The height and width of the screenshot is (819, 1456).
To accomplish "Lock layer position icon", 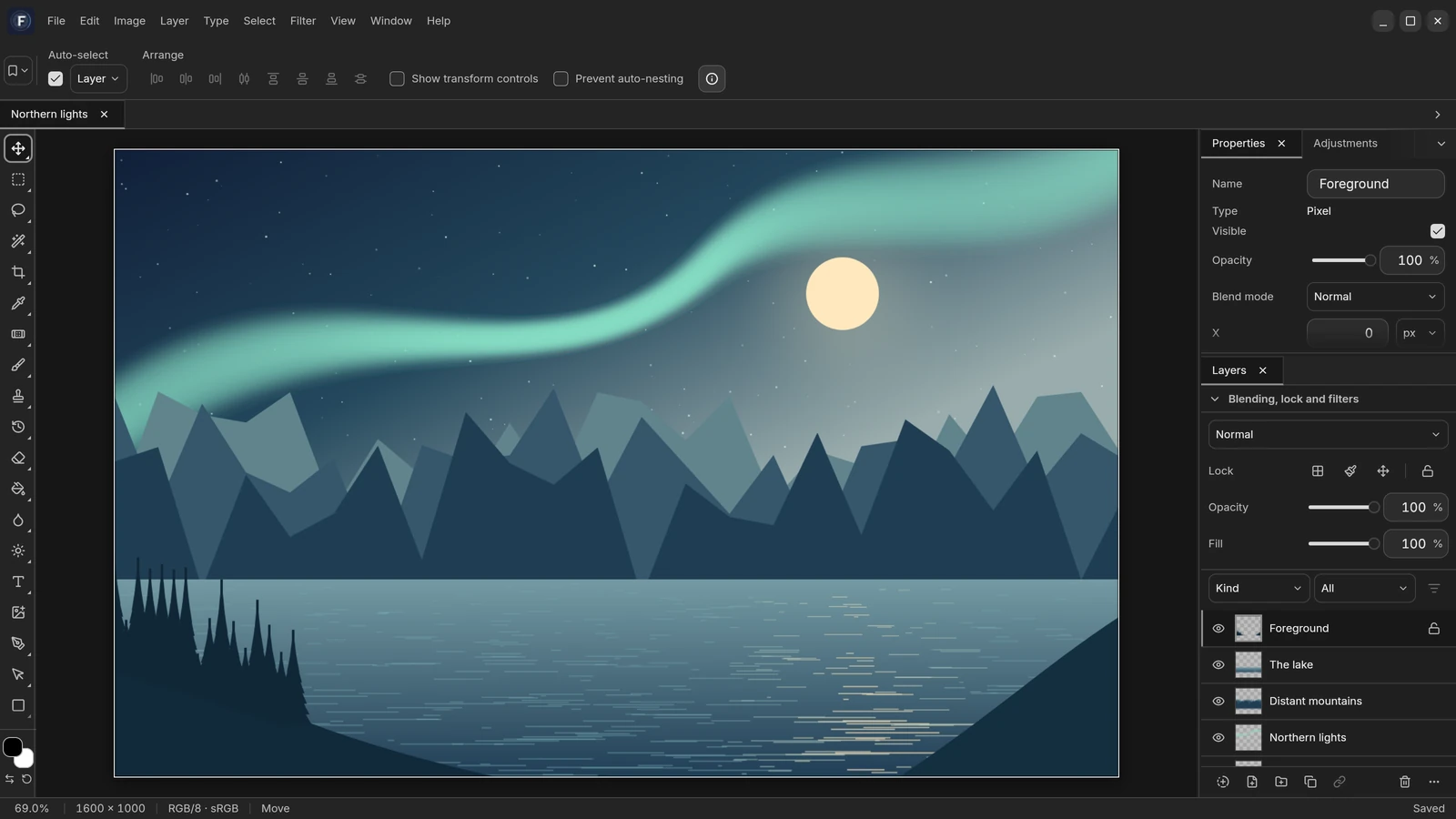I will pyautogui.click(x=1383, y=470).
